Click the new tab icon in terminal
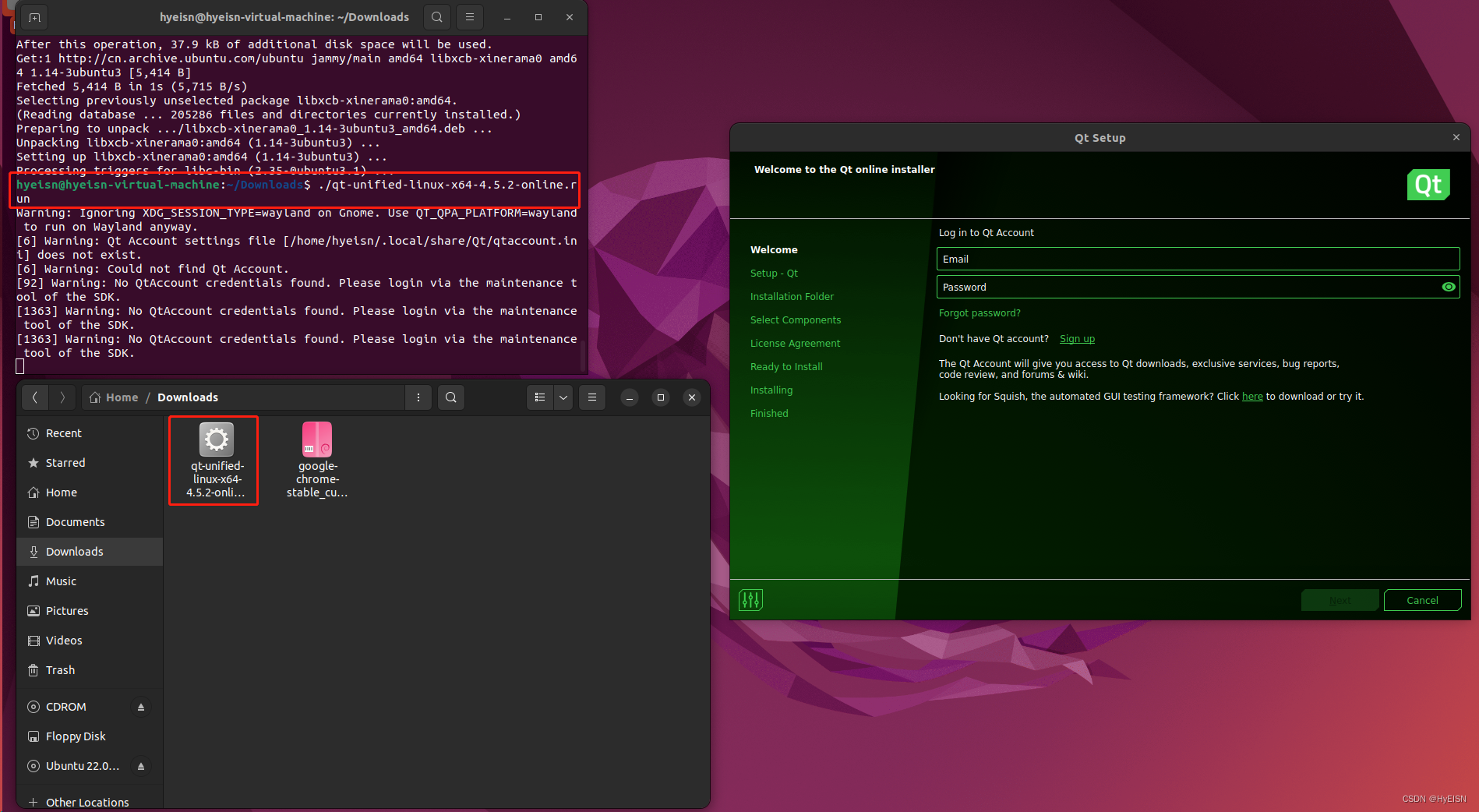The image size is (1479, 812). 33,16
